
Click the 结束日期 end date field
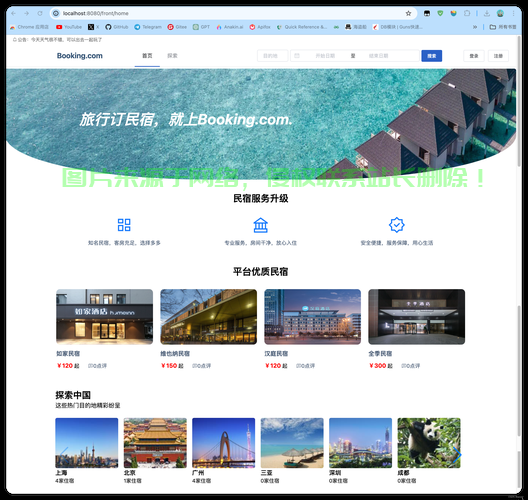pos(378,56)
